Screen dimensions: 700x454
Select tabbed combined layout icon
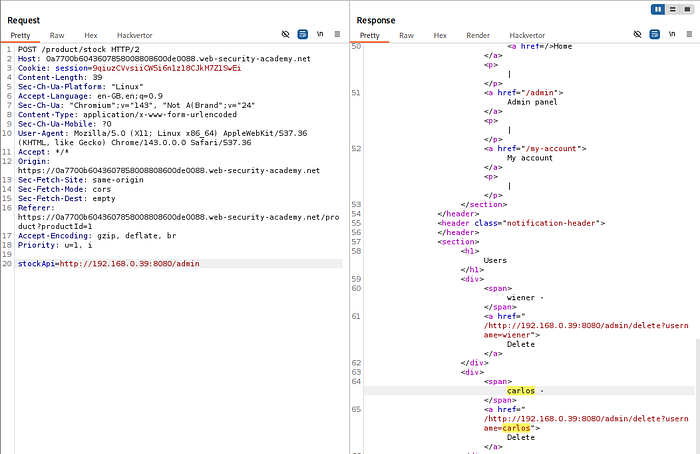click(688, 9)
